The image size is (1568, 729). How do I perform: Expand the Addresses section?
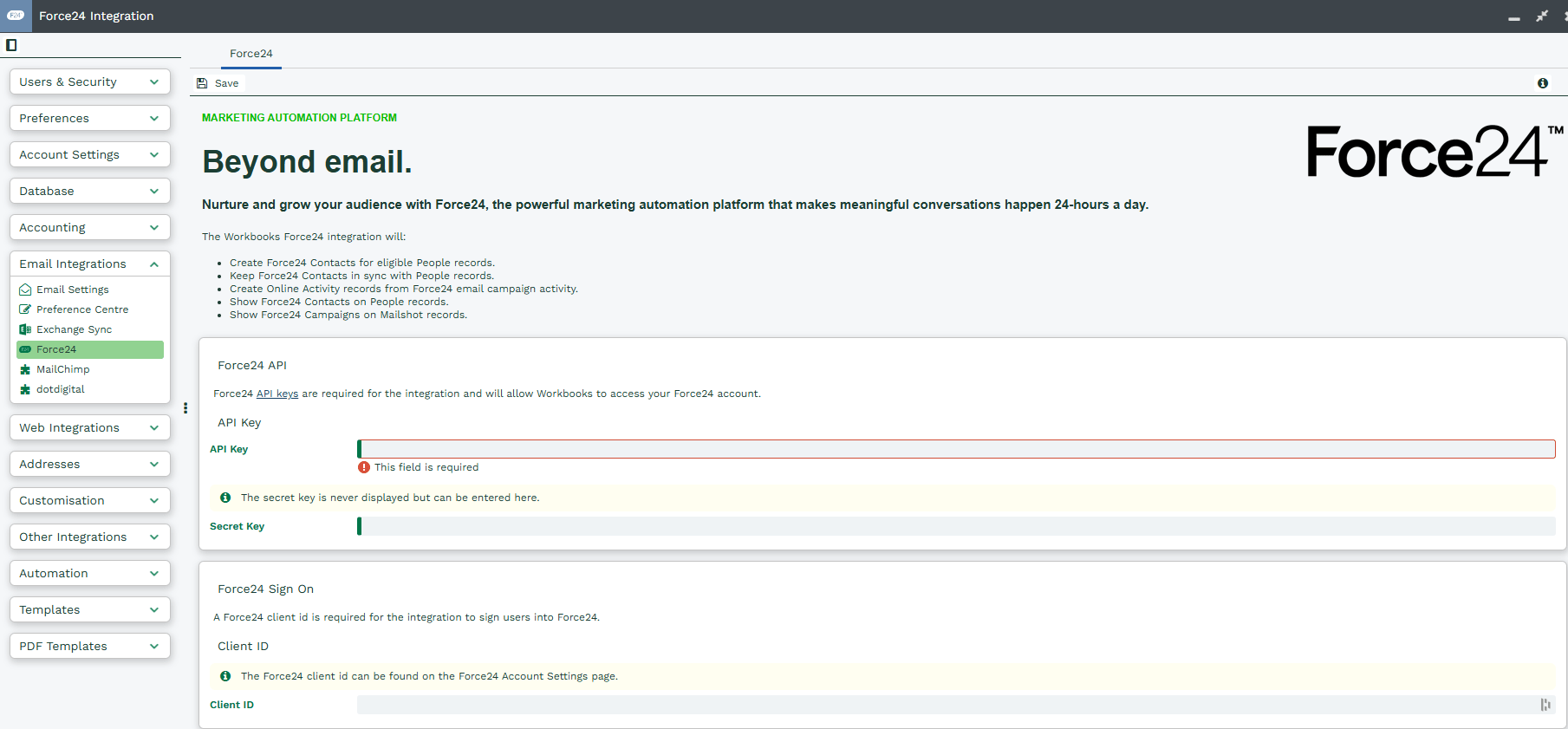coord(90,464)
